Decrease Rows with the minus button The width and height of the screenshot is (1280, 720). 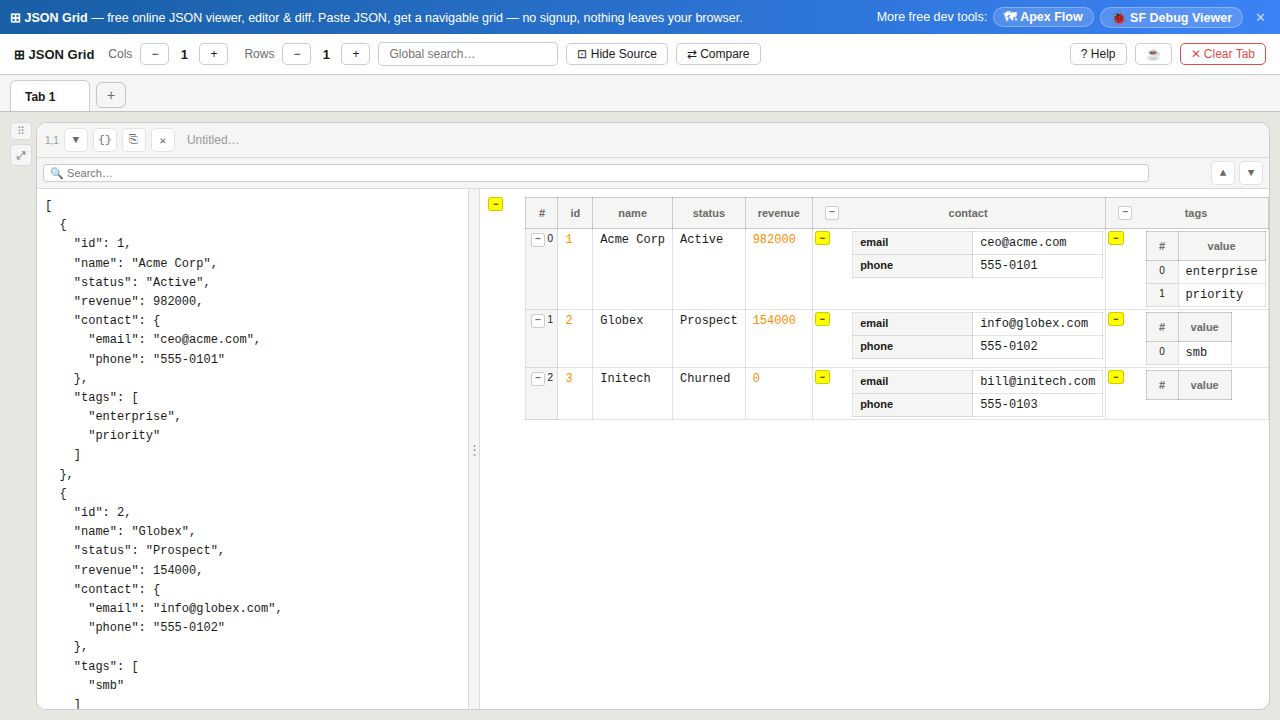(297, 54)
